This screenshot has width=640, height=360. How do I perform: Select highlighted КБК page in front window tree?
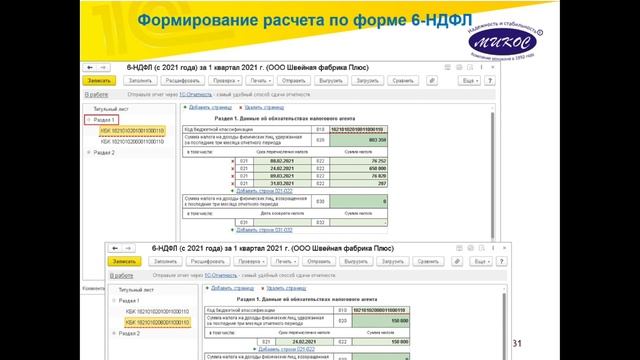point(157,322)
